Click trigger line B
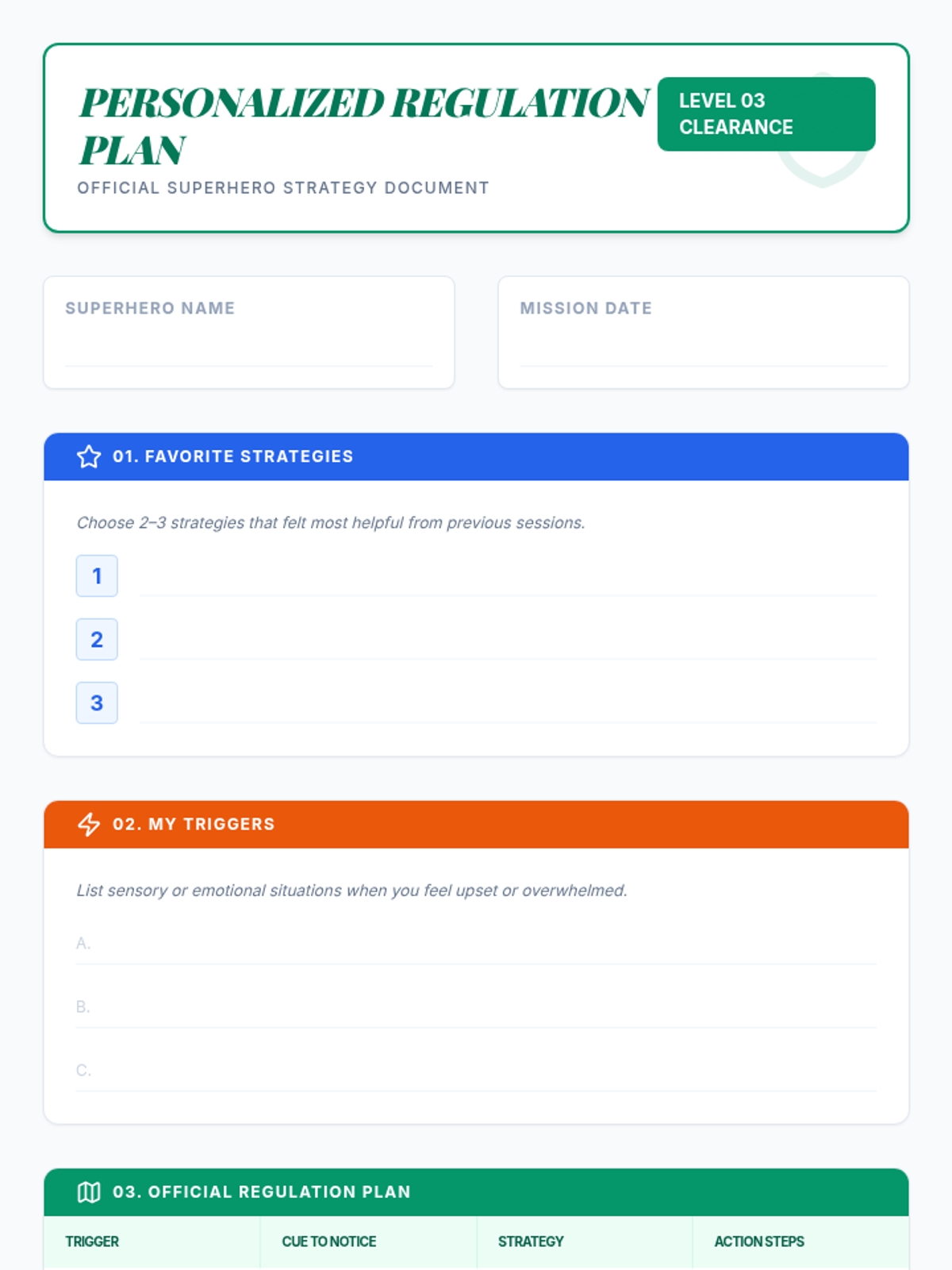Viewport: 952px width, 1270px height. [x=476, y=1007]
